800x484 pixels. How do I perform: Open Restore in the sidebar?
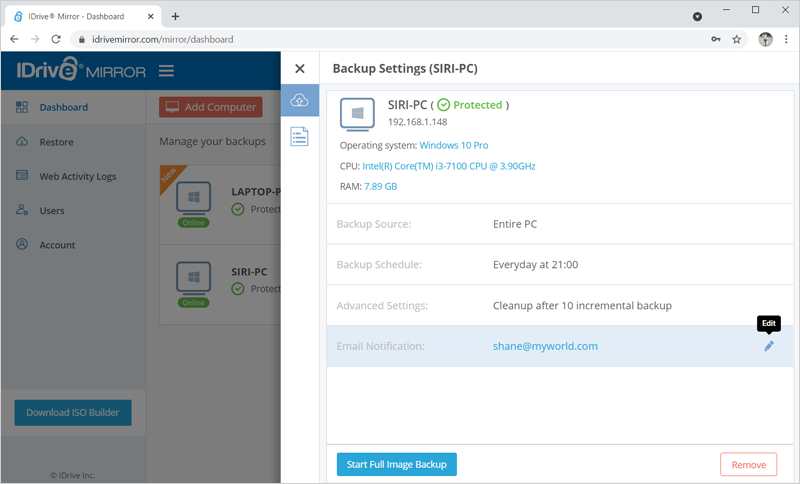(x=57, y=142)
